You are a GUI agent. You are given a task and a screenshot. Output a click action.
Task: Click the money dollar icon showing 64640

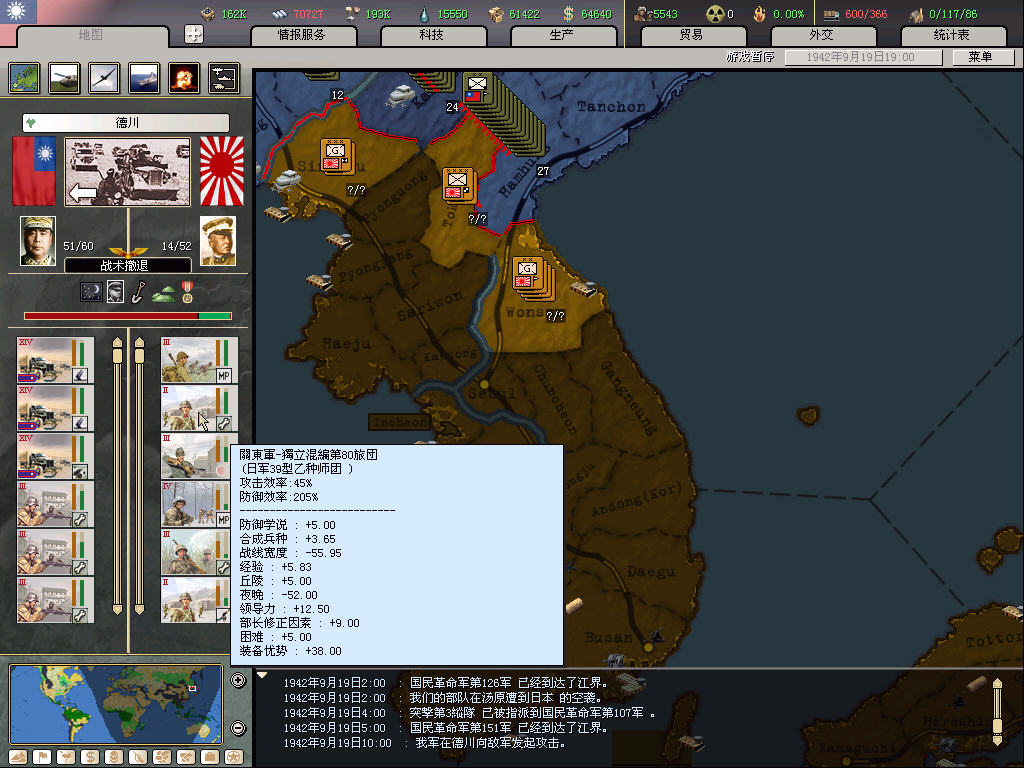click(x=568, y=14)
